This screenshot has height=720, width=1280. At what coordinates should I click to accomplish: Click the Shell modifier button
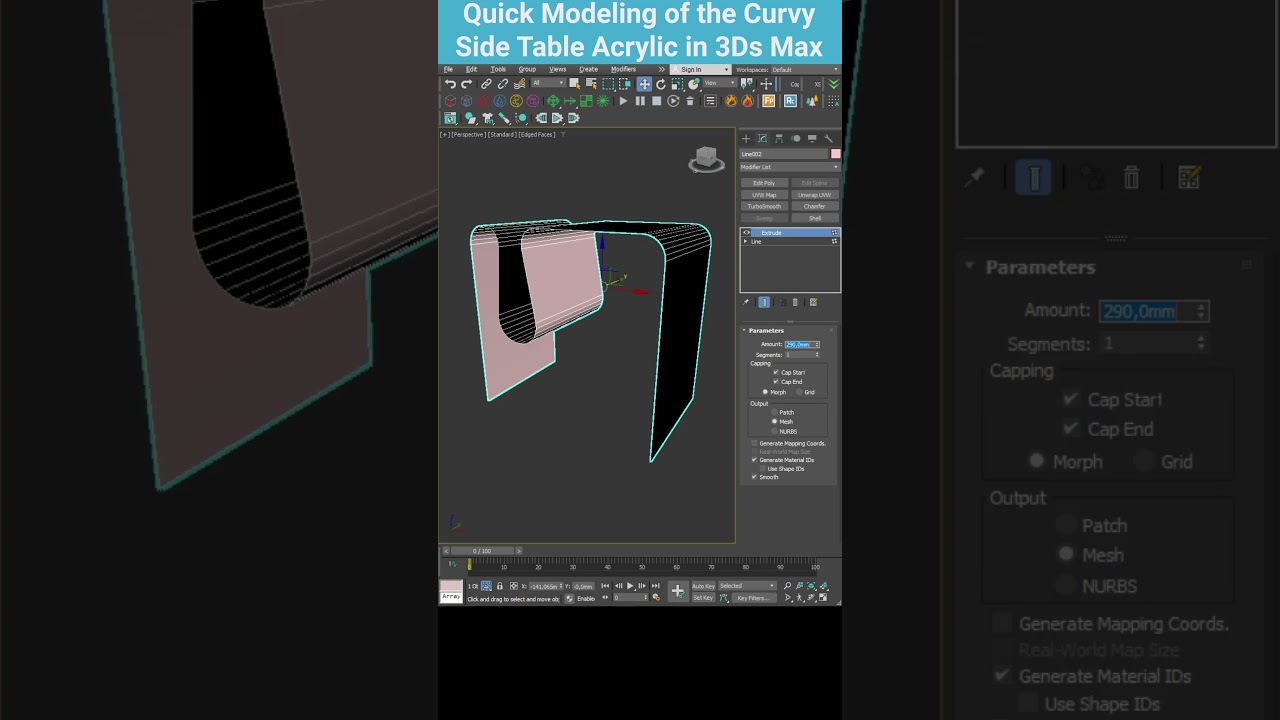[x=815, y=218]
